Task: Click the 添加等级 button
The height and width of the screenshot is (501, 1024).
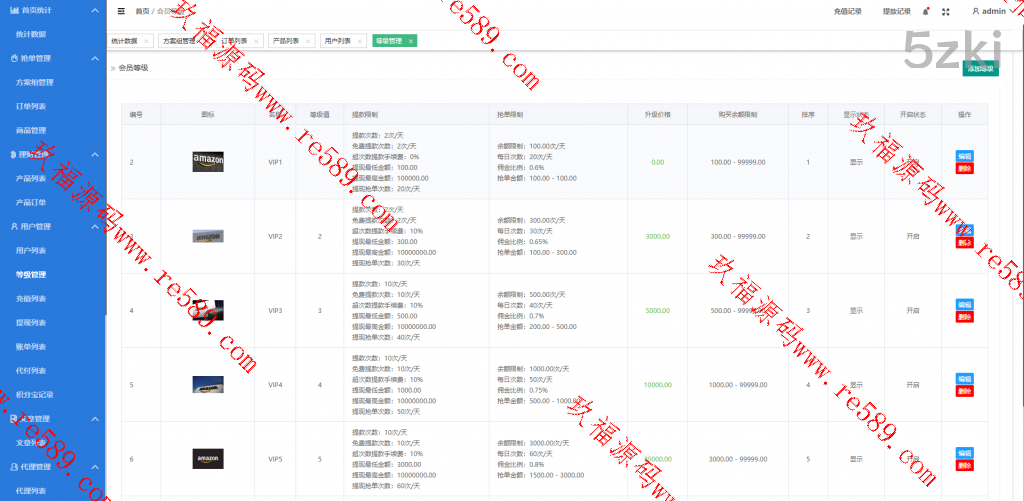Action: 979,69
